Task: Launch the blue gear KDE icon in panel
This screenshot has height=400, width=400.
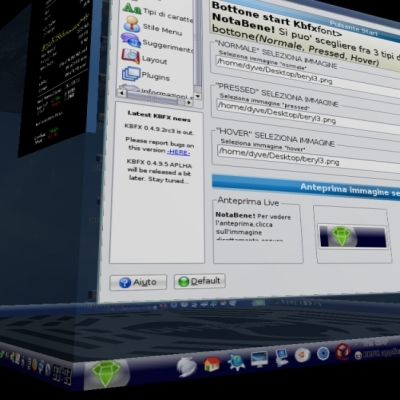Action: click(236, 362)
